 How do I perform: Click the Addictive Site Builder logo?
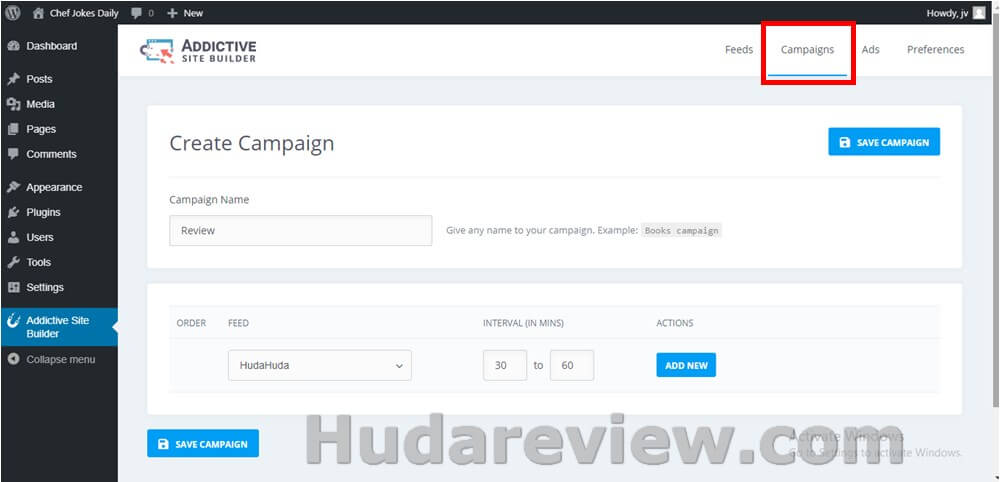click(198, 51)
